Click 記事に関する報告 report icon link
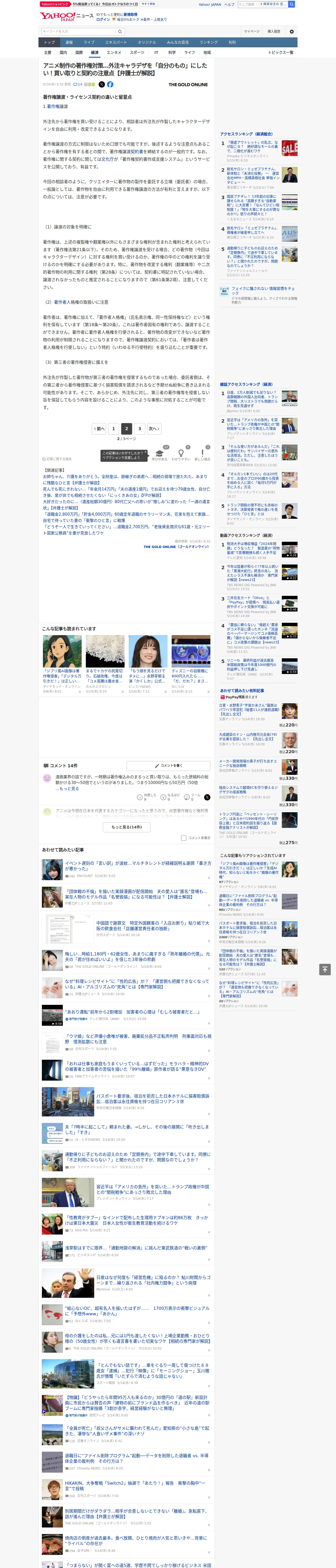336x1568 pixels. tap(57, 459)
